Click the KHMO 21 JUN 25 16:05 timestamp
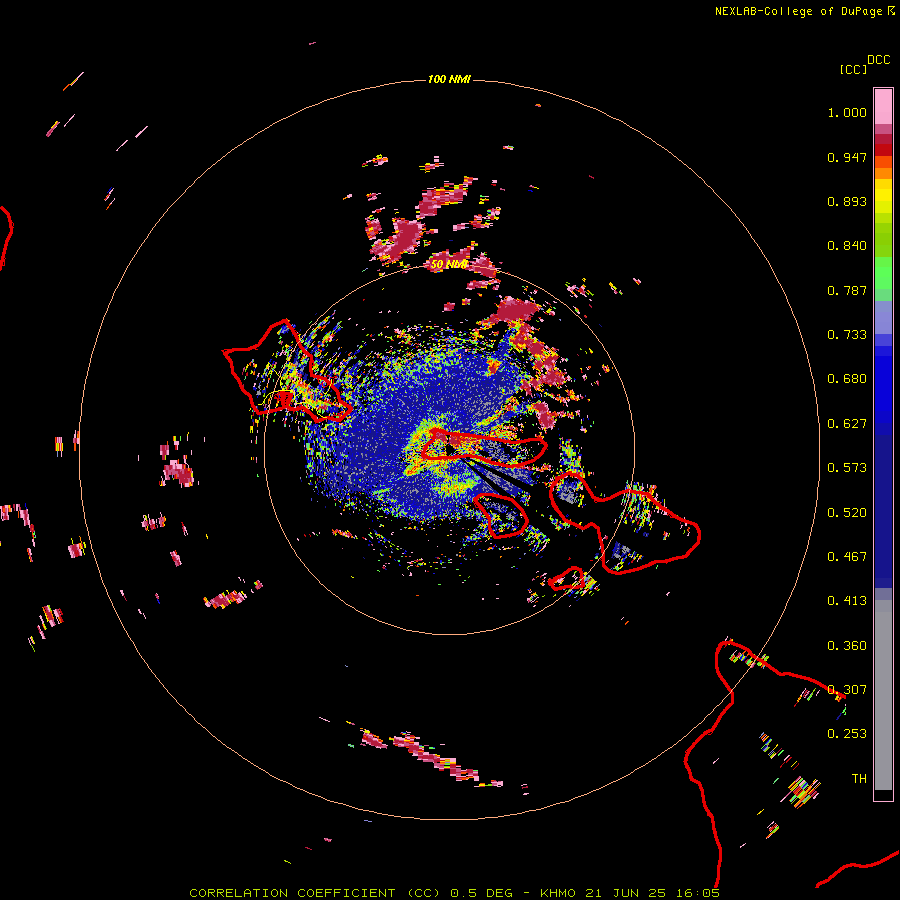This screenshot has width=900, height=900. point(630,893)
